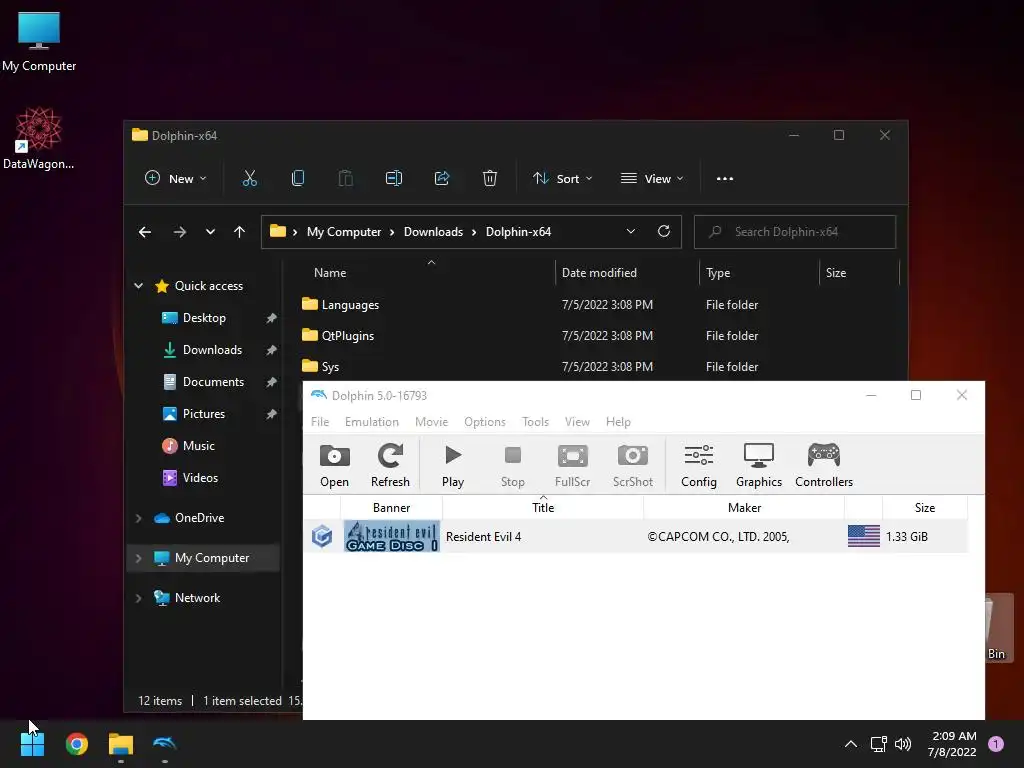Sort Dolphin game list by Title column
The height and width of the screenshot is (768, 1024).
tap(543, 507)
